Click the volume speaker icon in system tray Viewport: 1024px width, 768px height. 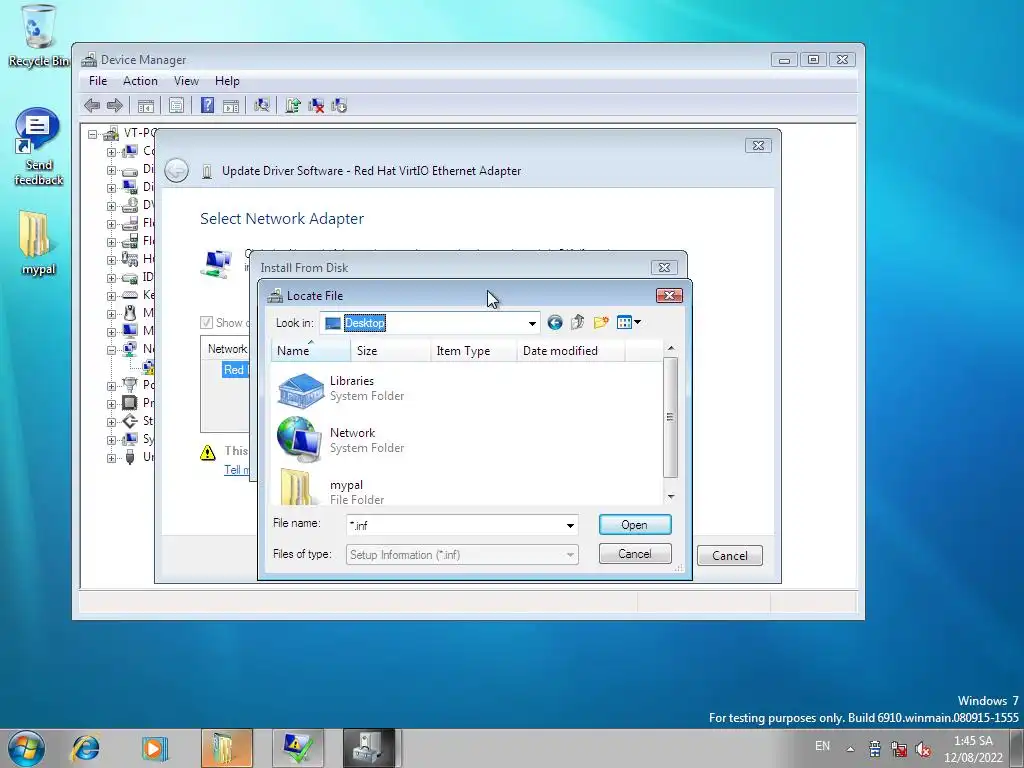[923, 749]
